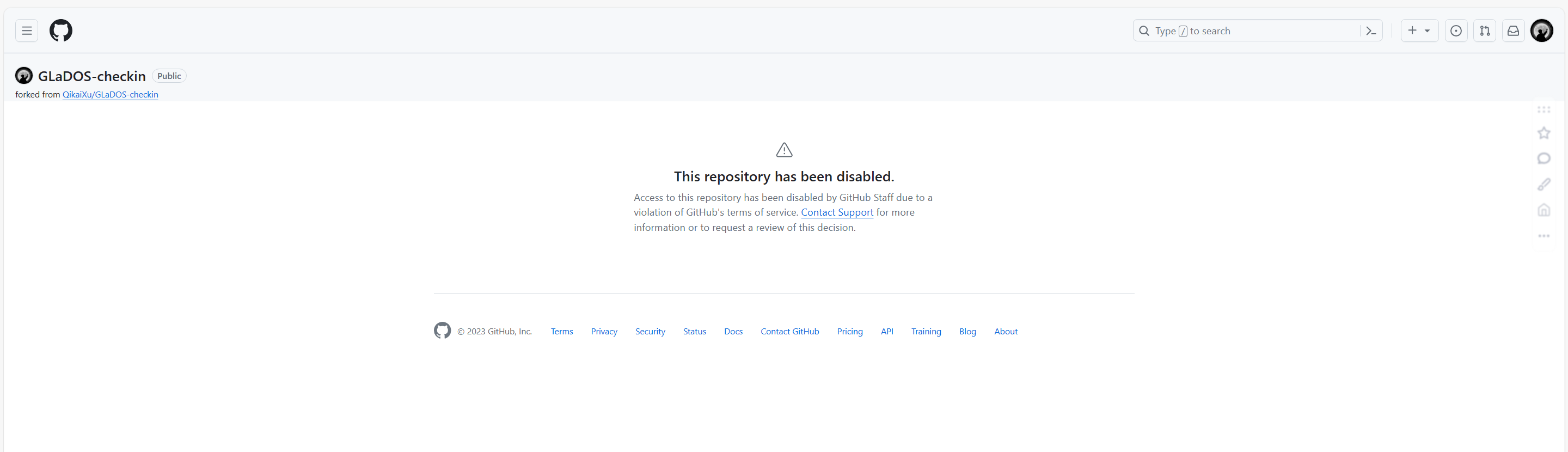1568x452 pixels.
Task: Open the Pull requests icon in header
Action: (1485, 30)
